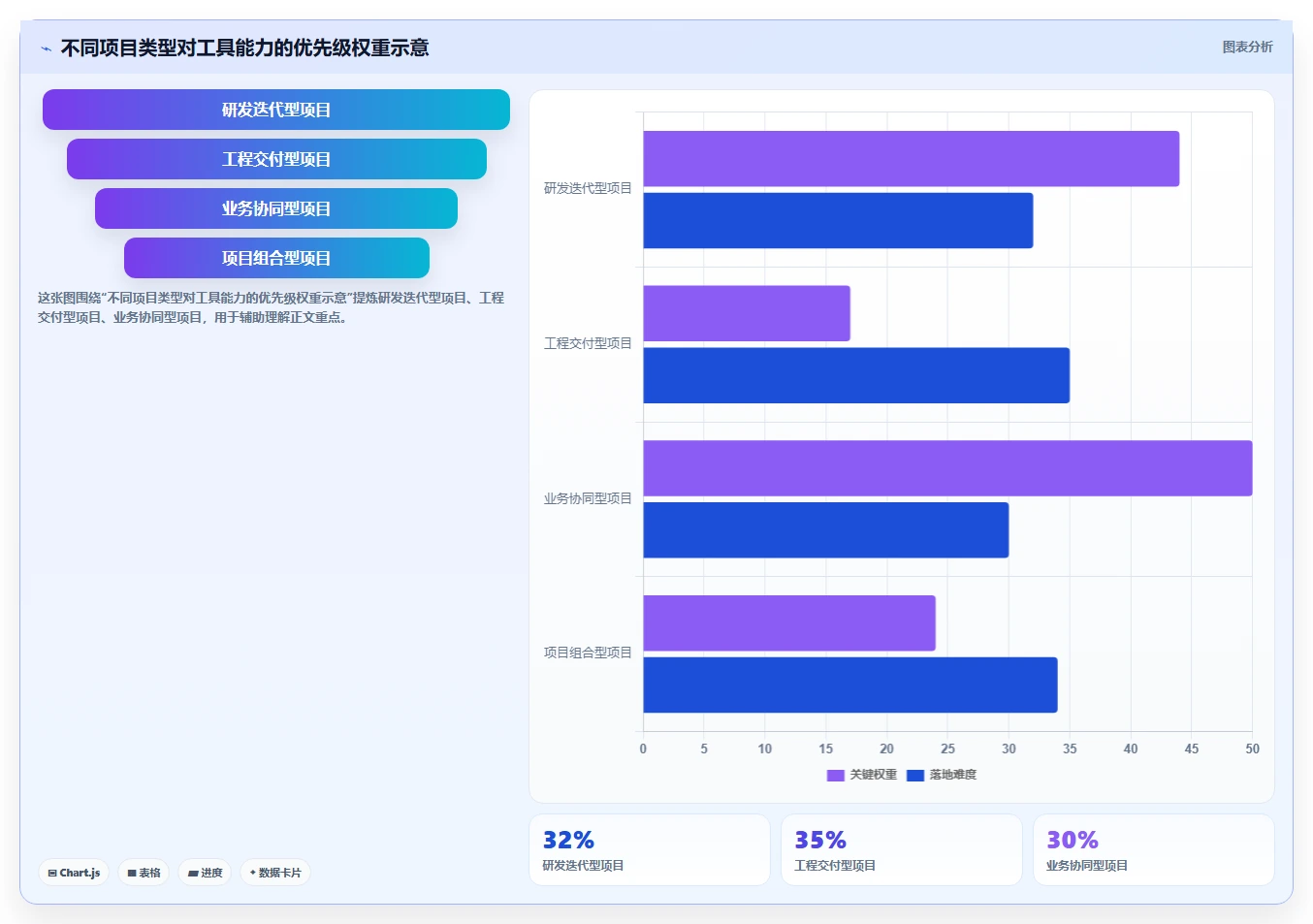This screenshot has width=1313, height=924.
Task: Click the 落地难度 legend label
Action: tap(953, 775)
